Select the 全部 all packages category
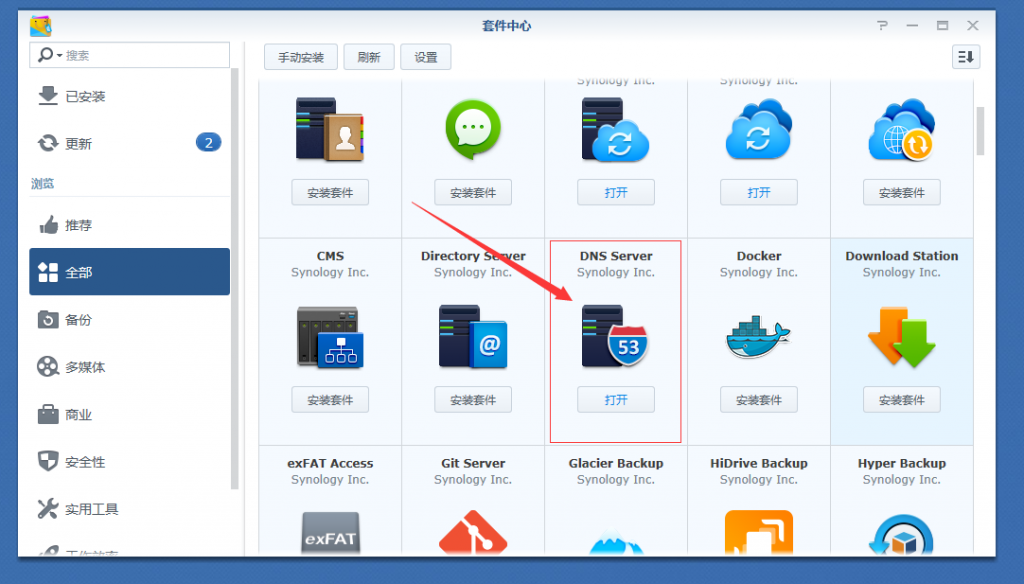Screen dimensions: 1024x584 point(129,272)
